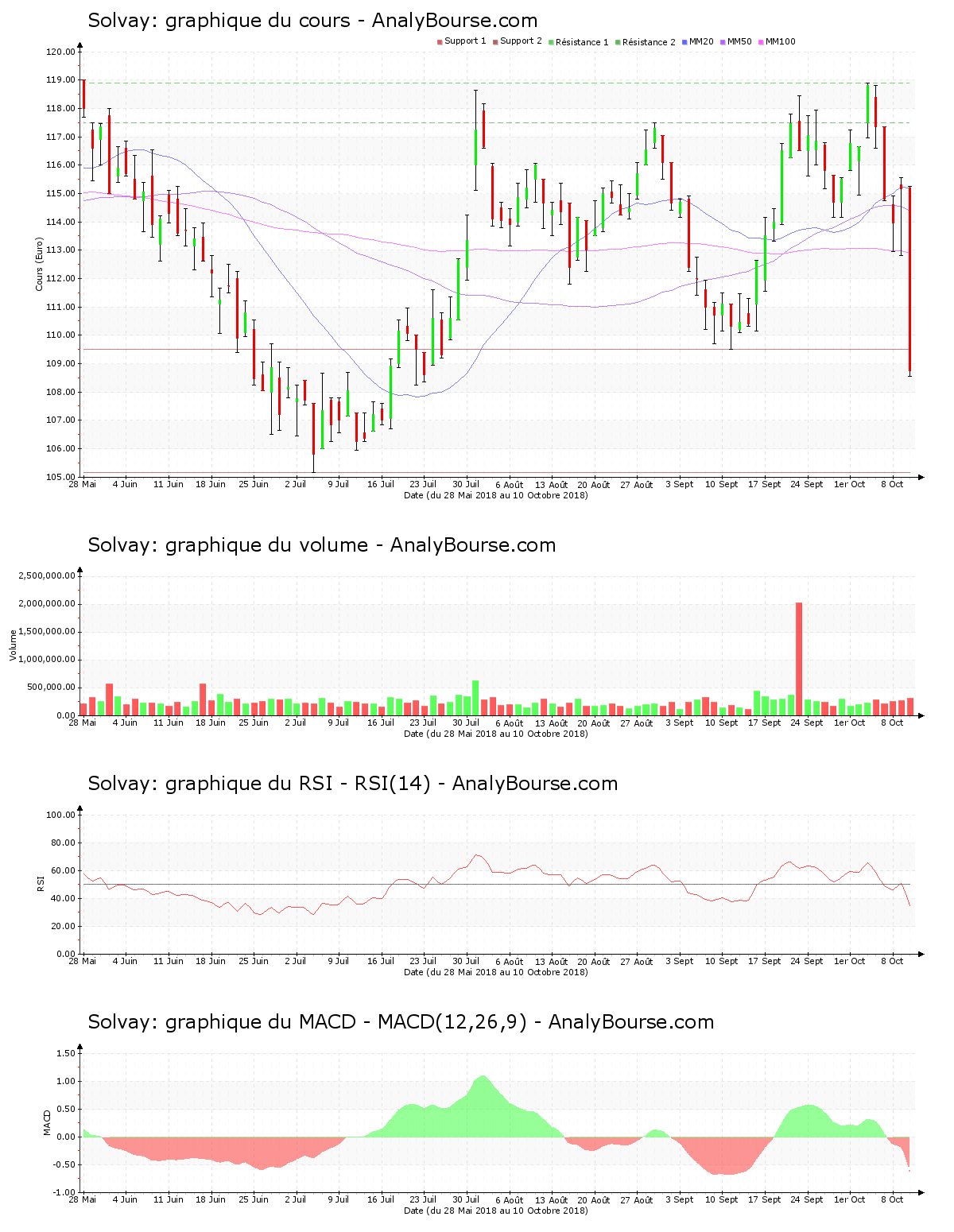Select the Résistance 2 legend entry
Image resolution: width=954 pixels, height=1232 pixels.
click(x=645, y=41)
